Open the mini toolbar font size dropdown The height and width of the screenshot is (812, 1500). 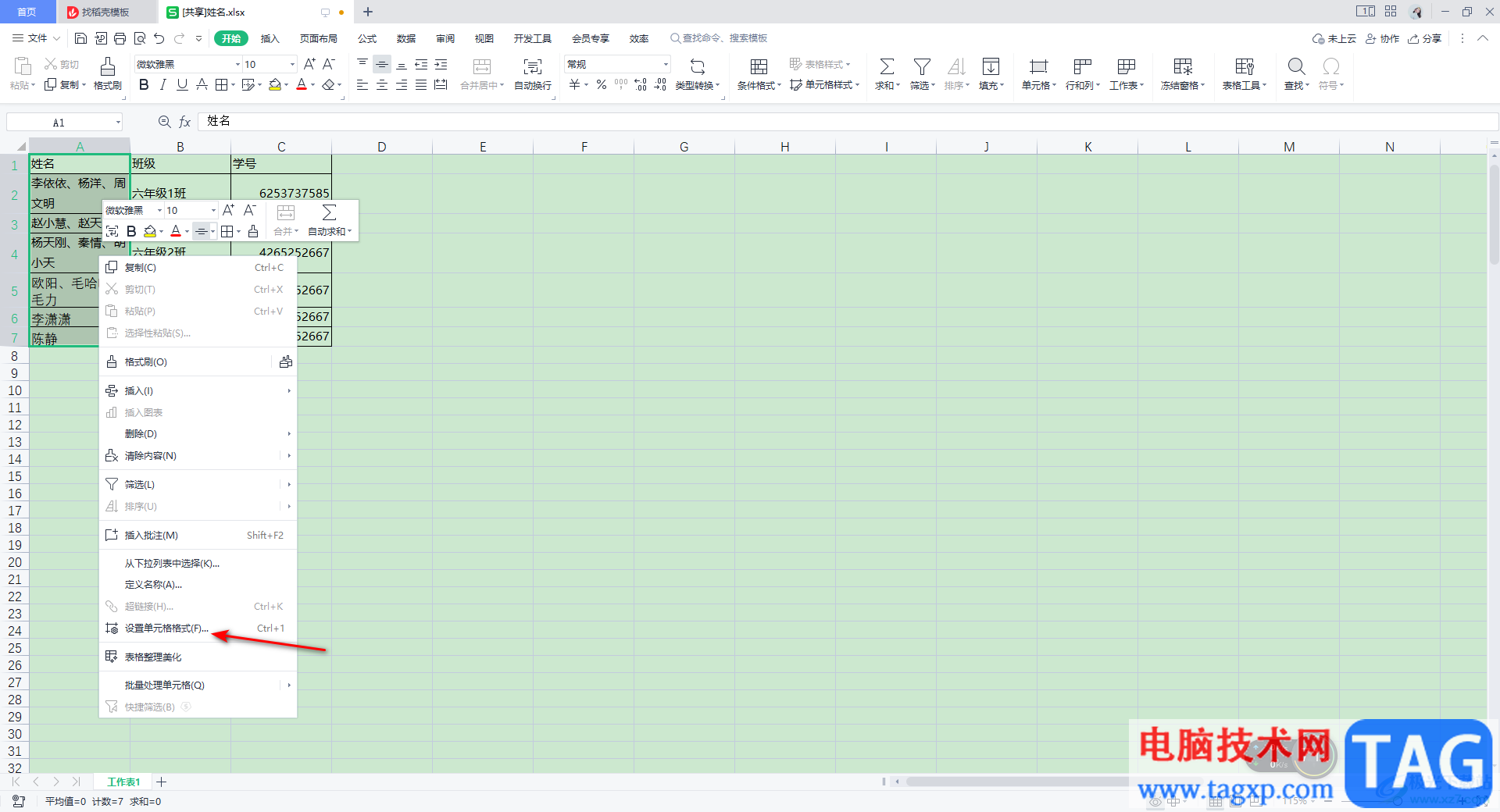(x=212, y=210)
